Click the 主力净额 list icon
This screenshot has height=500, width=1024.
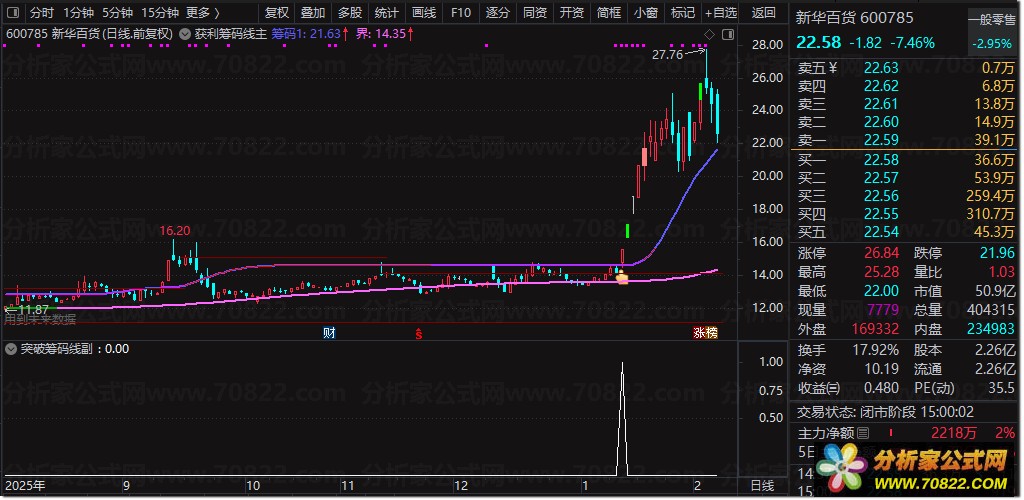[x=863, y=433]
